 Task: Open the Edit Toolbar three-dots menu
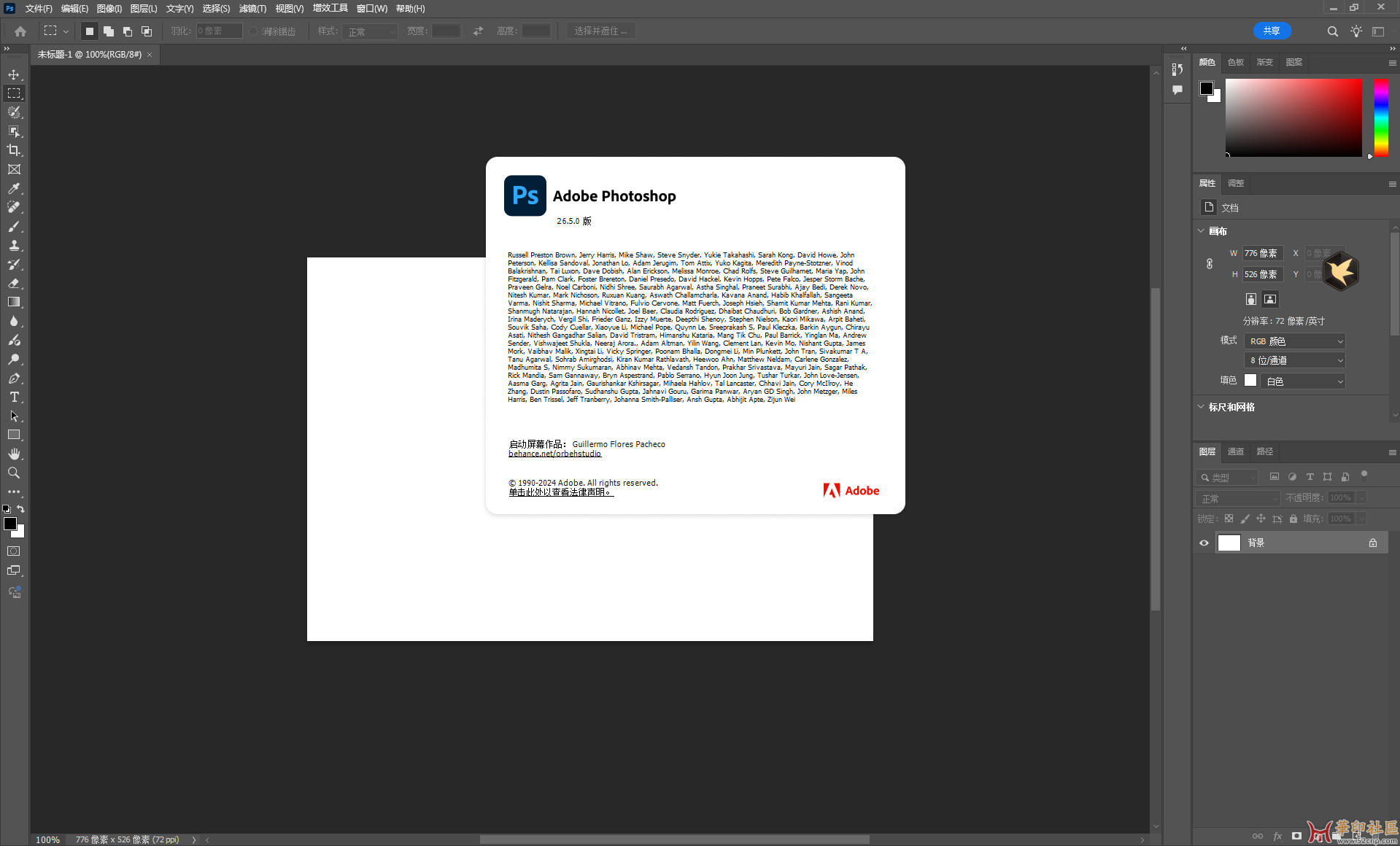[14, 492]
